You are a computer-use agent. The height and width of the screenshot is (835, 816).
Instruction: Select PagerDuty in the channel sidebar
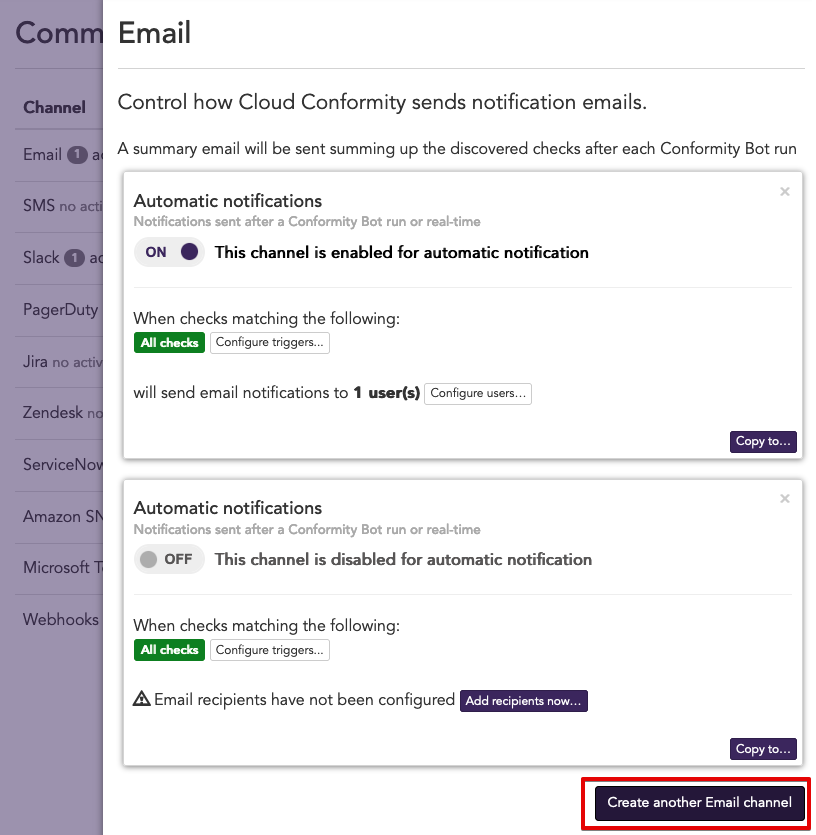[59, 310]
